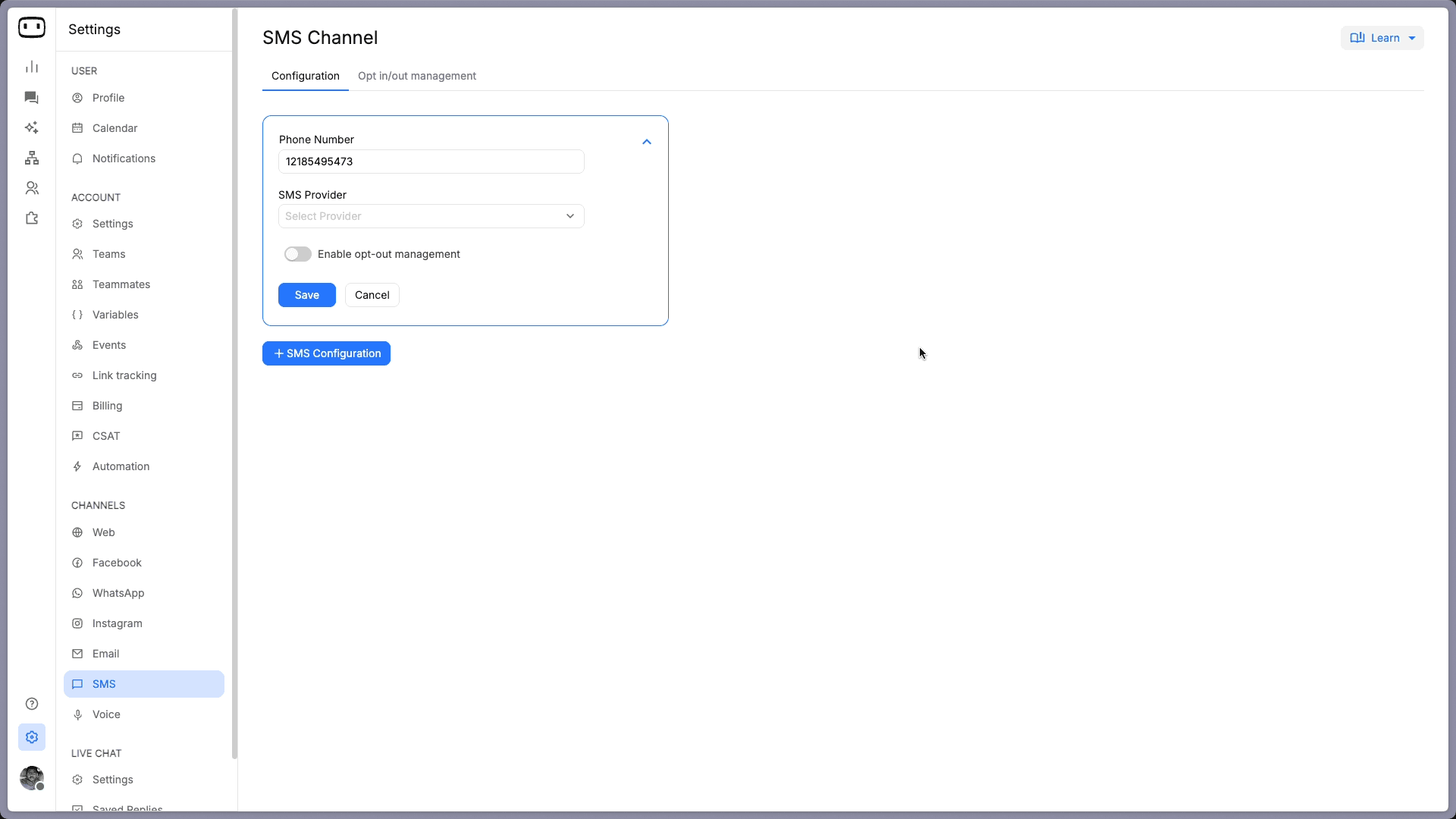The width and height of the screenshot is (1456, 819).
Task: Click the Save button
Action: point(306,295)
